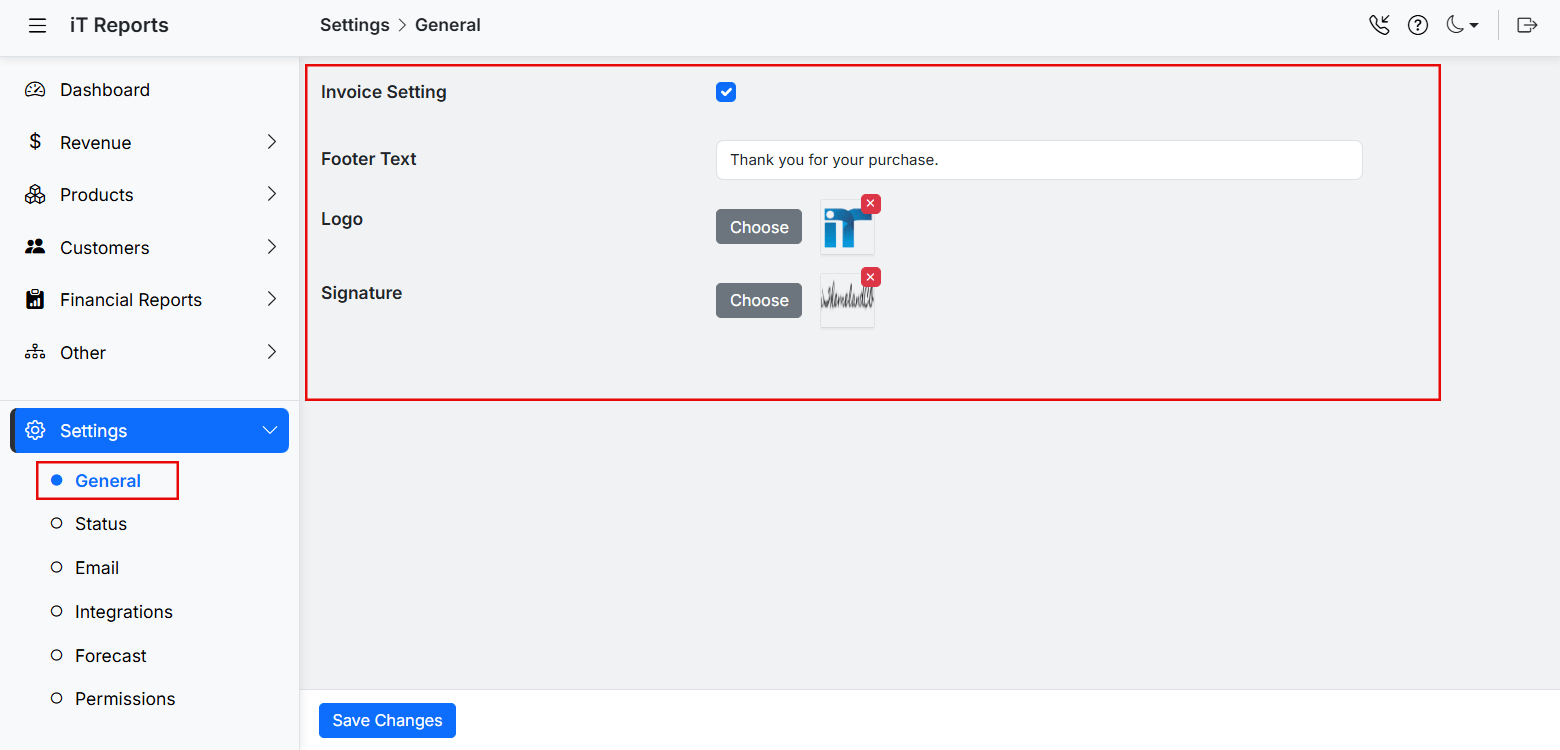1560x750 pixels.
Task: Open the Integrations settings page
Action: coord(123,612)
